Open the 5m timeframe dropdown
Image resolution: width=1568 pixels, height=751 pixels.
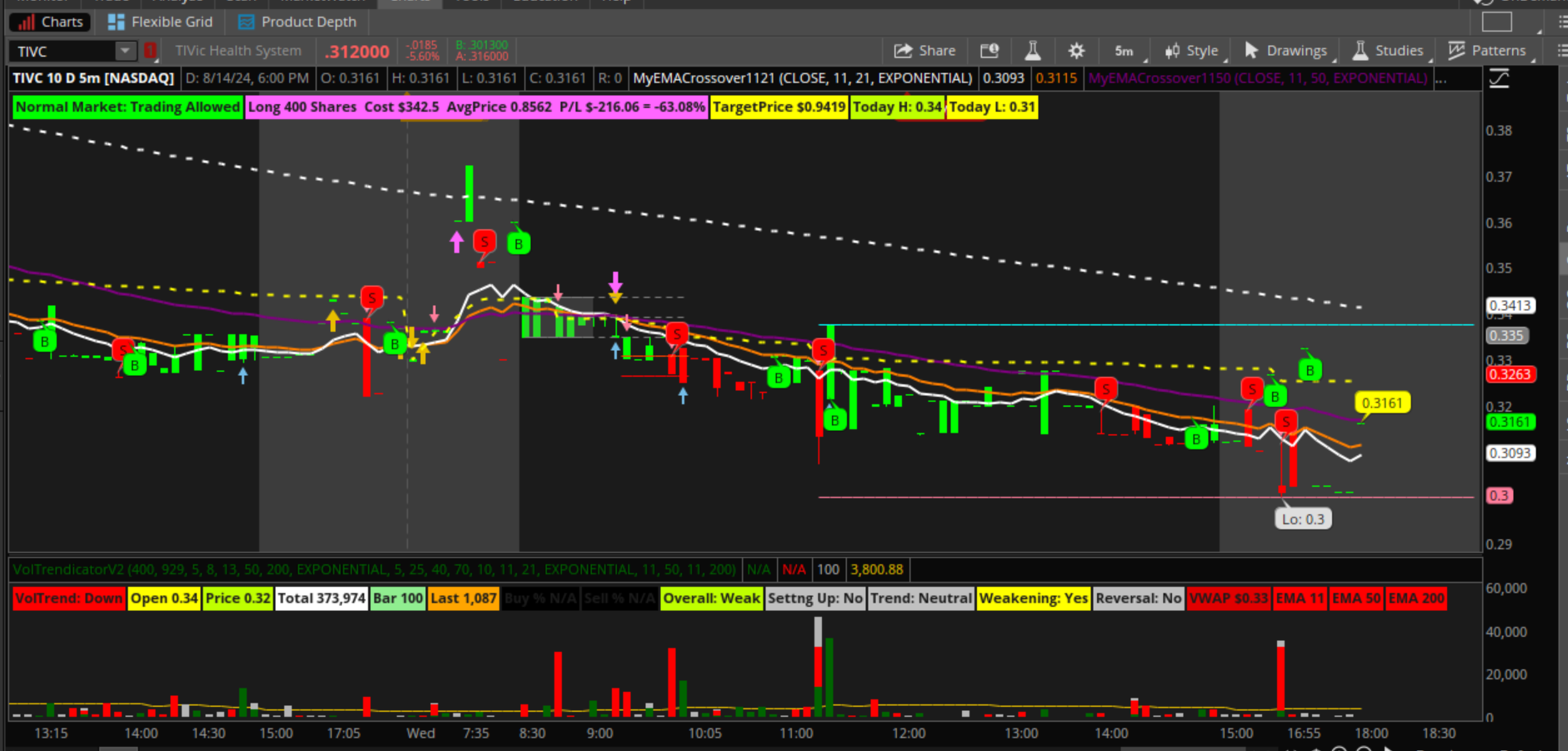tap(1125, 51)
